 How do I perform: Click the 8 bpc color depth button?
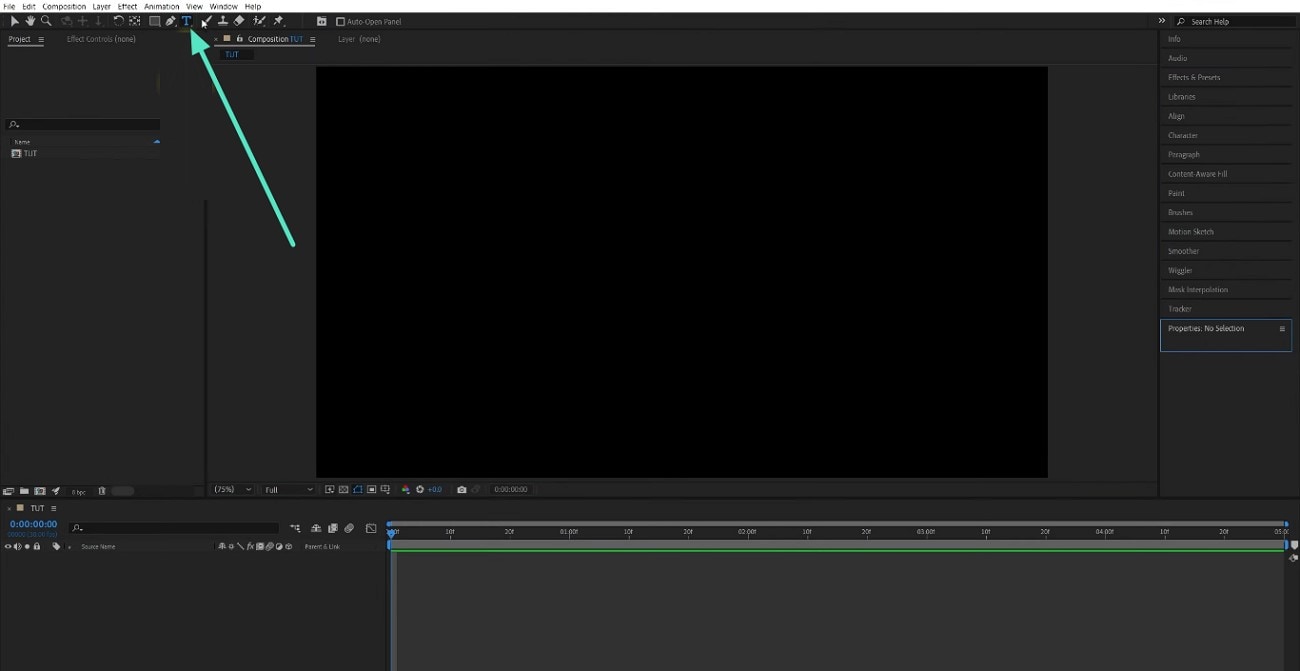[x=78, y=492]
